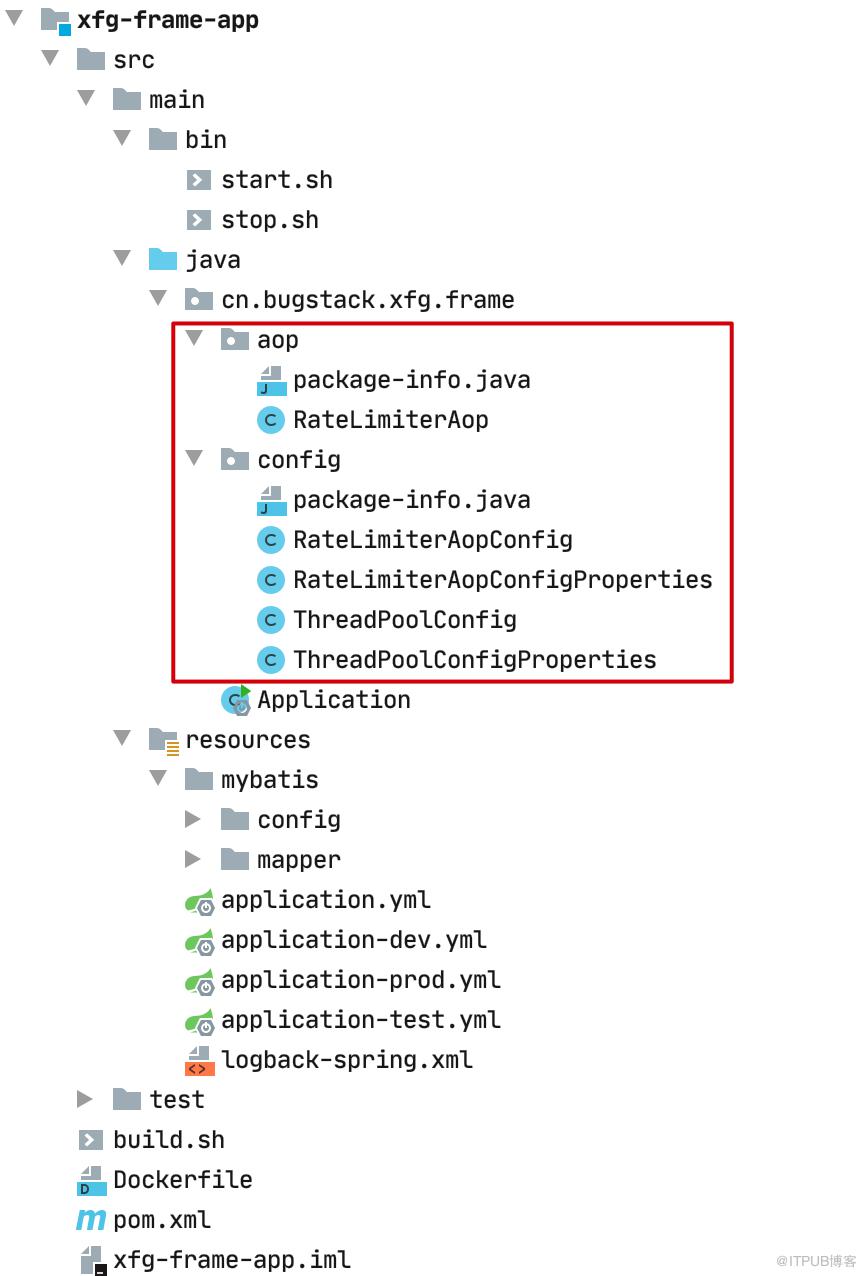The width and height of the screenshot is (866, 1276).
Task: Click the logback-spring.xml file icon
Action: (x=199, y=1060)
